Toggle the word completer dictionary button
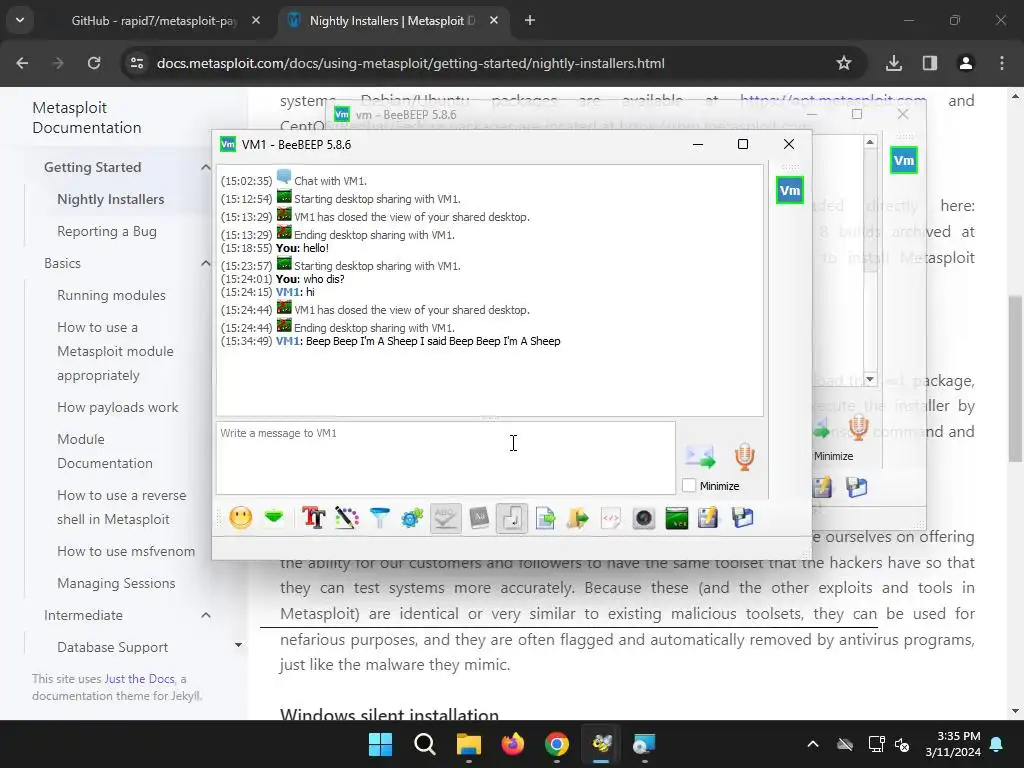Screen dimensions: 1024x768 pos(479,519)
